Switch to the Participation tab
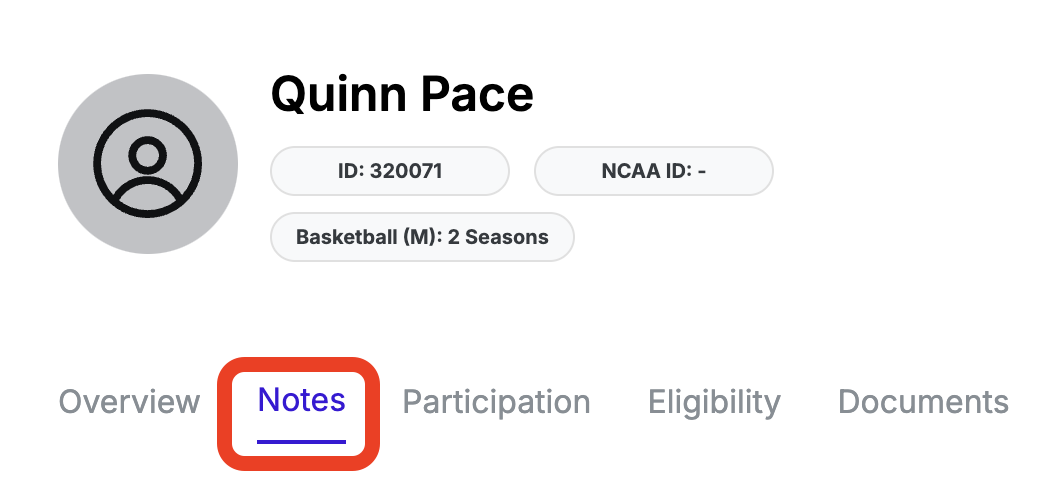1064x492 pixels. coord(496,402)
